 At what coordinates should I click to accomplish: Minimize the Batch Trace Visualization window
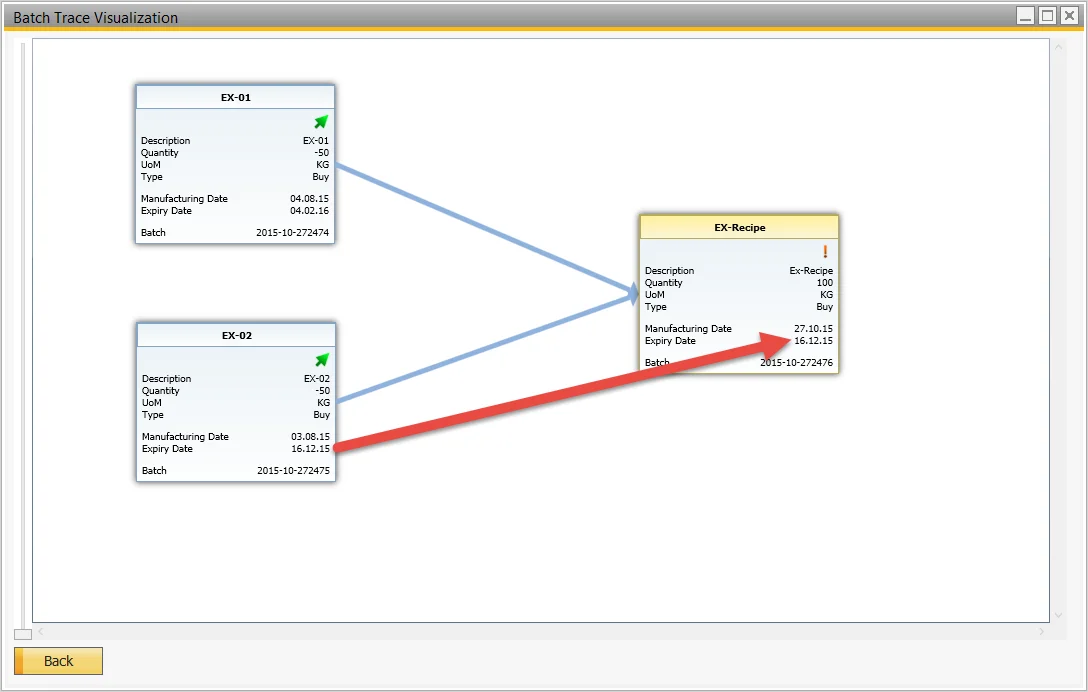(x=1026, y=15)
